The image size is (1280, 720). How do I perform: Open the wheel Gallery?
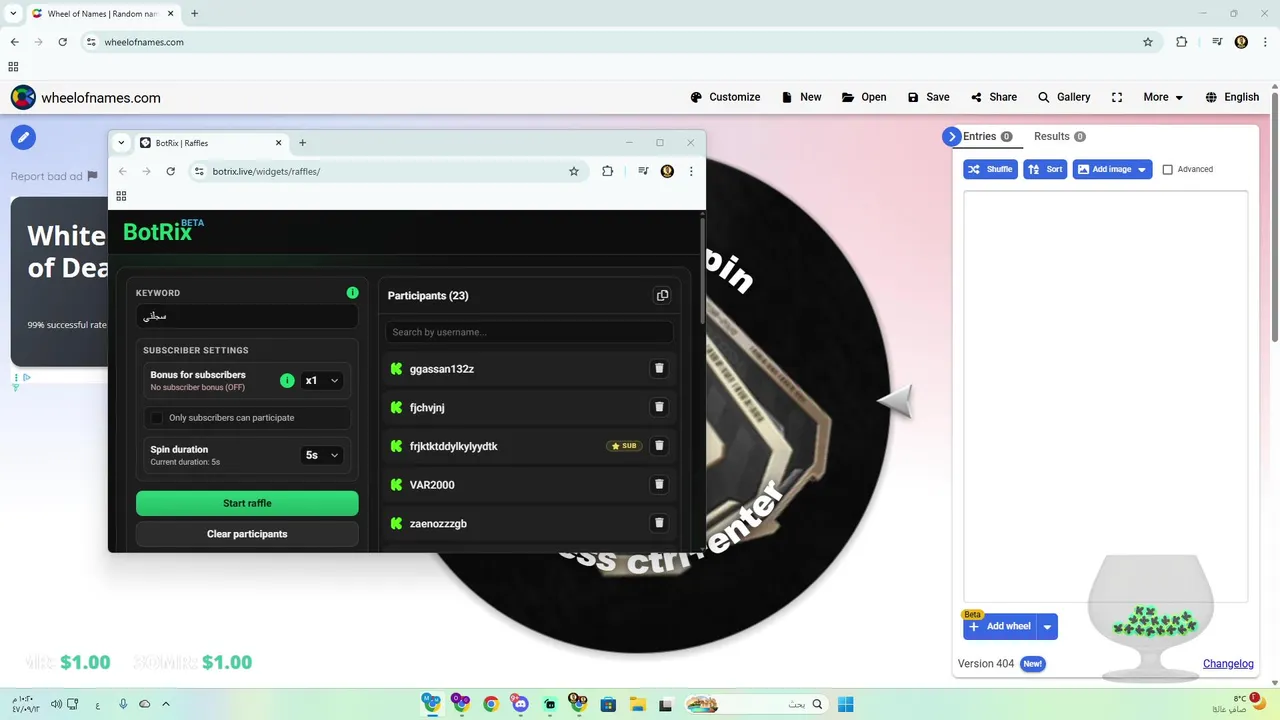pos(1064,97)
